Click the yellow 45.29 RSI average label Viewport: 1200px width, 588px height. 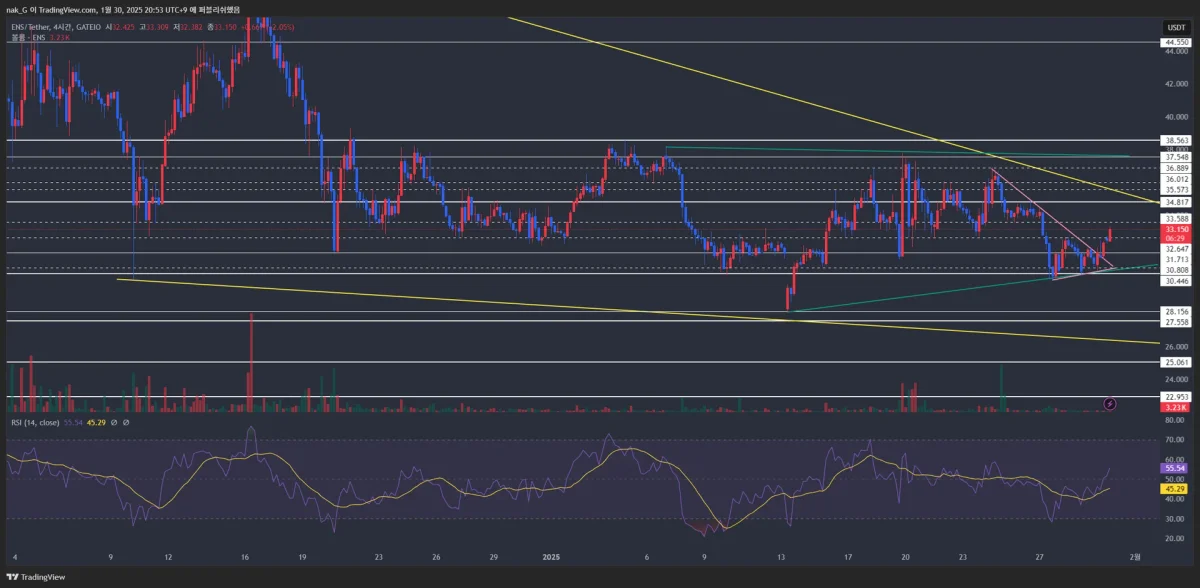[x=1174, y=488]
